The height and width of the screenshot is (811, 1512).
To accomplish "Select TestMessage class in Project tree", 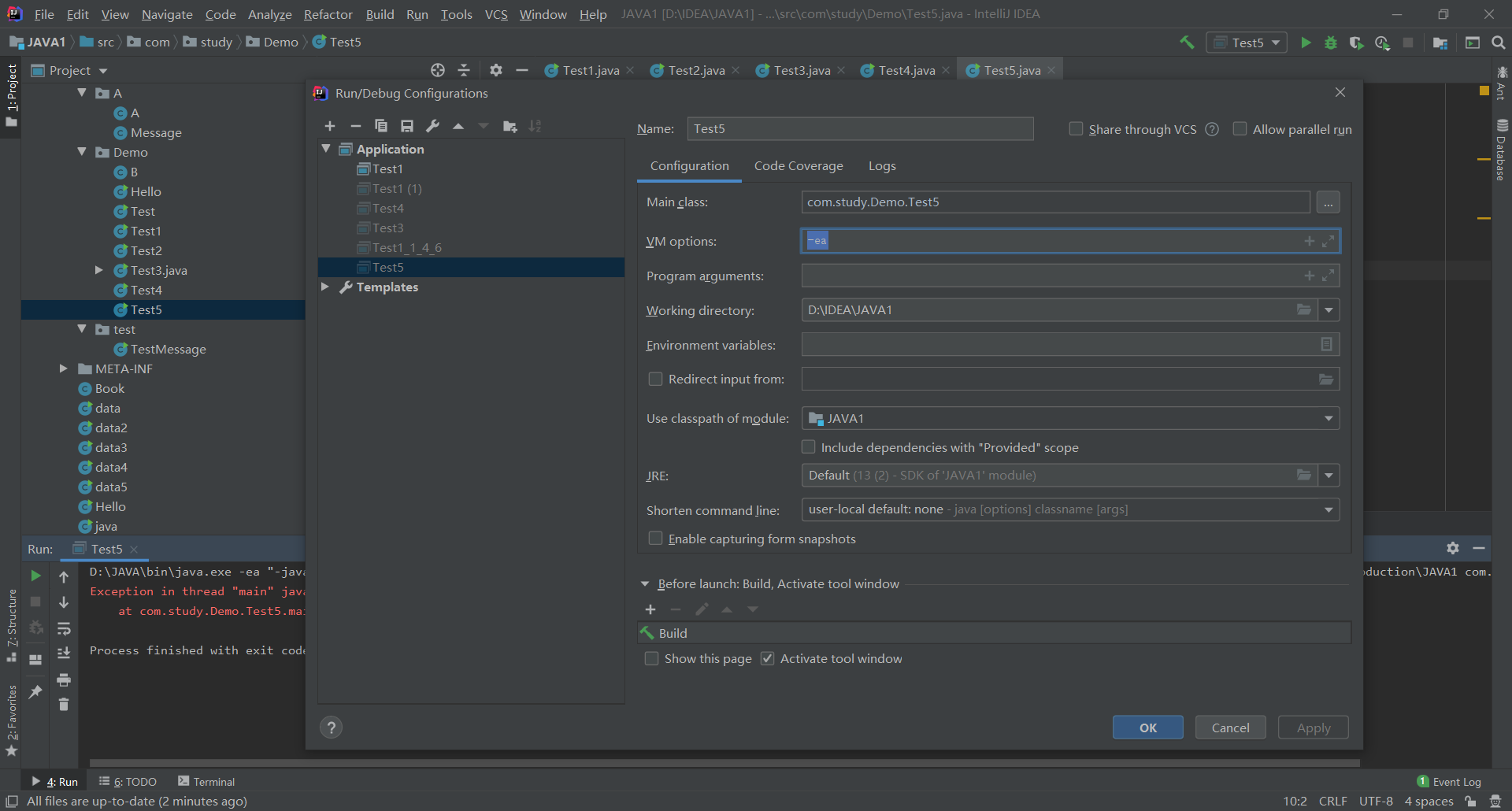I will [168, 349].
